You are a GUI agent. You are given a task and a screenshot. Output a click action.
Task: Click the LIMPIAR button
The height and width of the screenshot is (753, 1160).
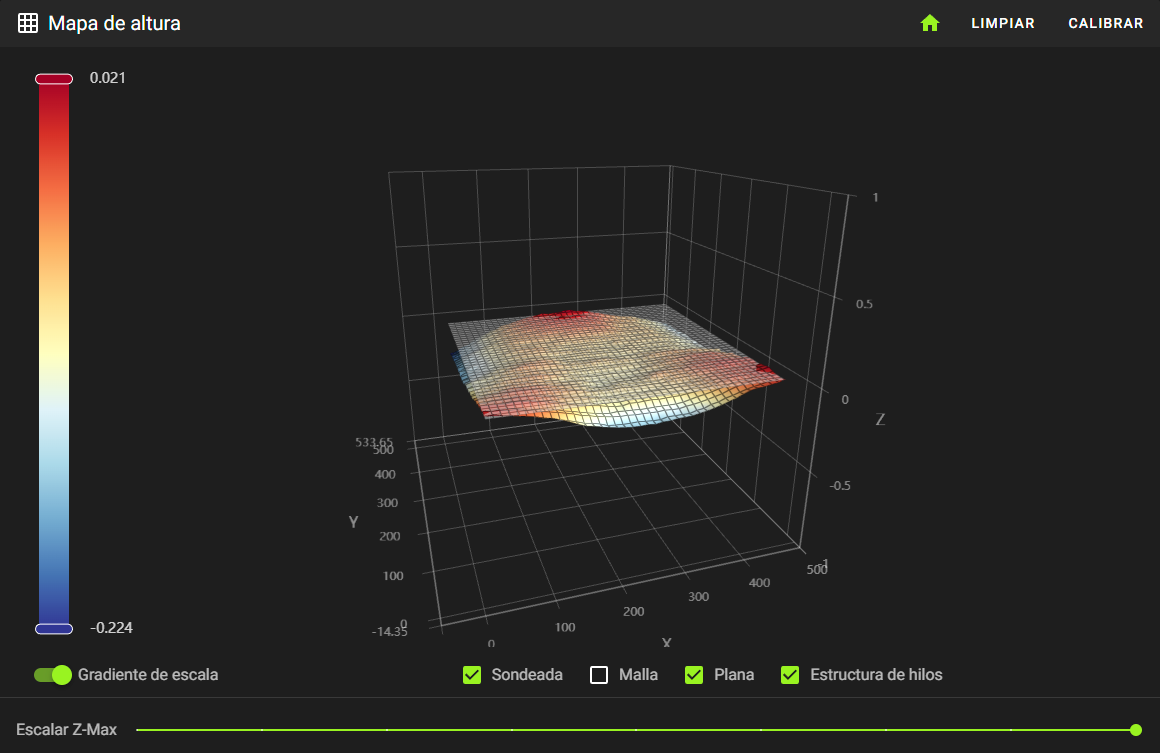coord(1002,23)
